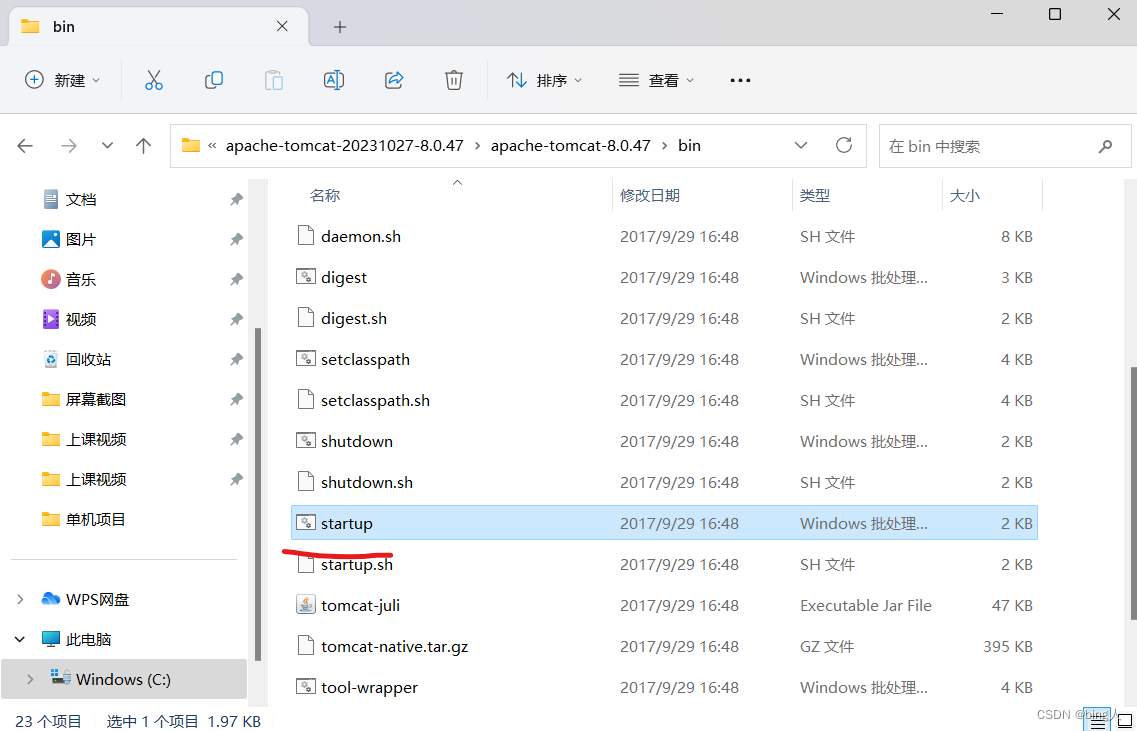Open the 视频 quick access folder
The width and height of the screenshot is (1137, 731).
(80, 319)
